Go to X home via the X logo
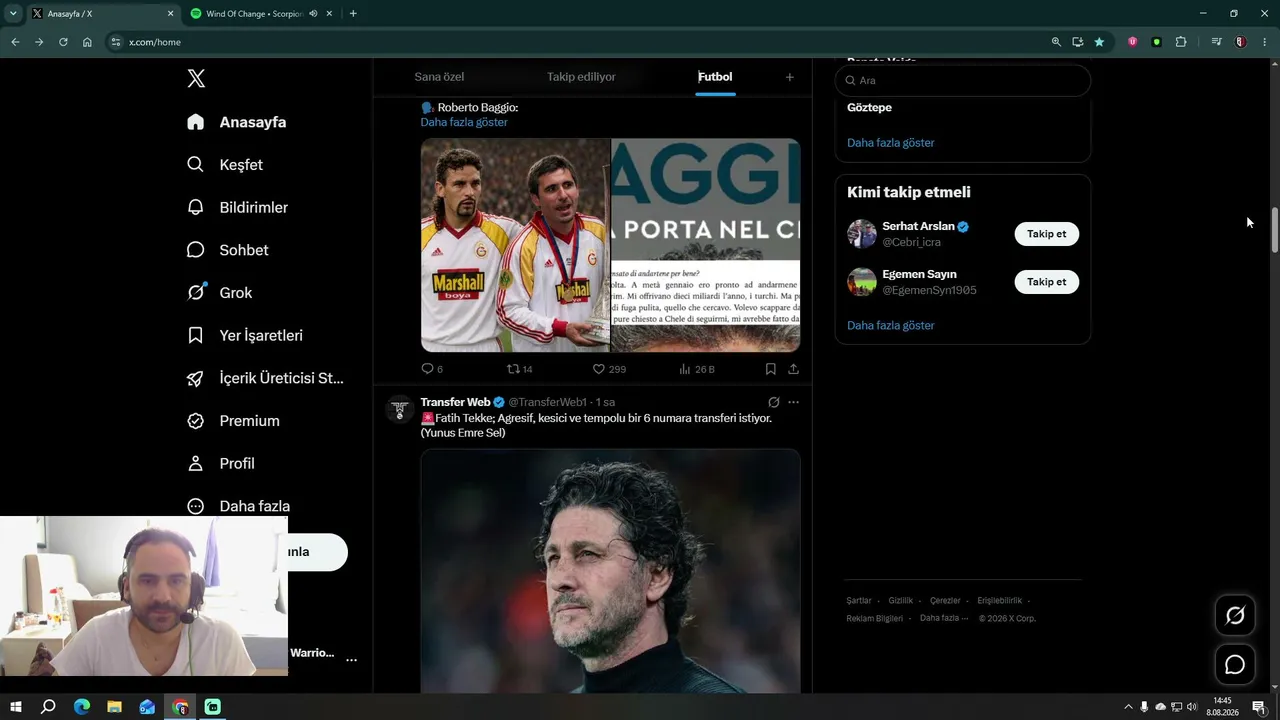 (x=196, y=79)
